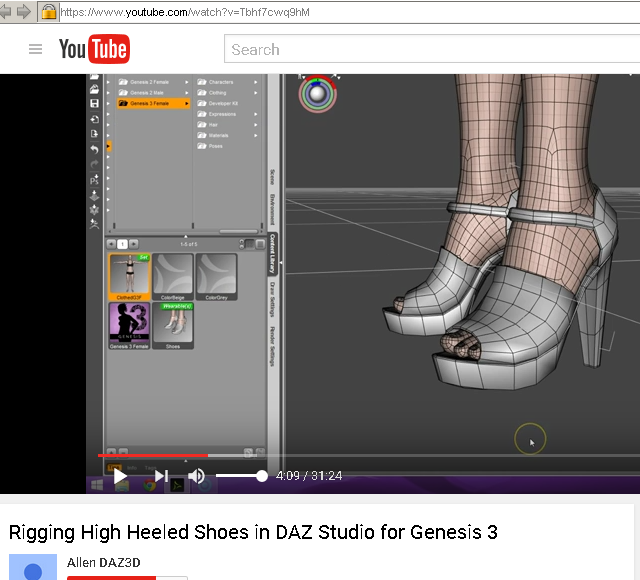Viewport: 640px width, 580px height.
Task: Expand arrow beside Materials folder
Action: [256, 135]
